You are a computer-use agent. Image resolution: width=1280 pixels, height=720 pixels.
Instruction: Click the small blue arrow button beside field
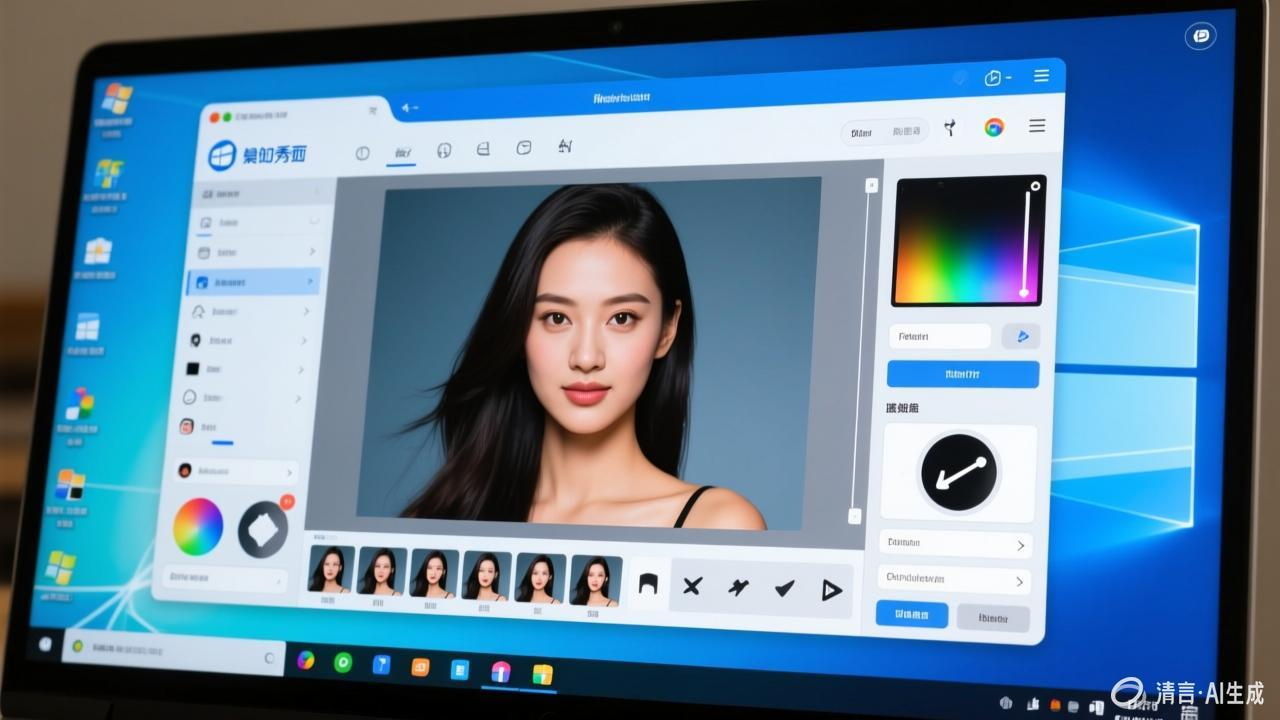[1021, 337]
